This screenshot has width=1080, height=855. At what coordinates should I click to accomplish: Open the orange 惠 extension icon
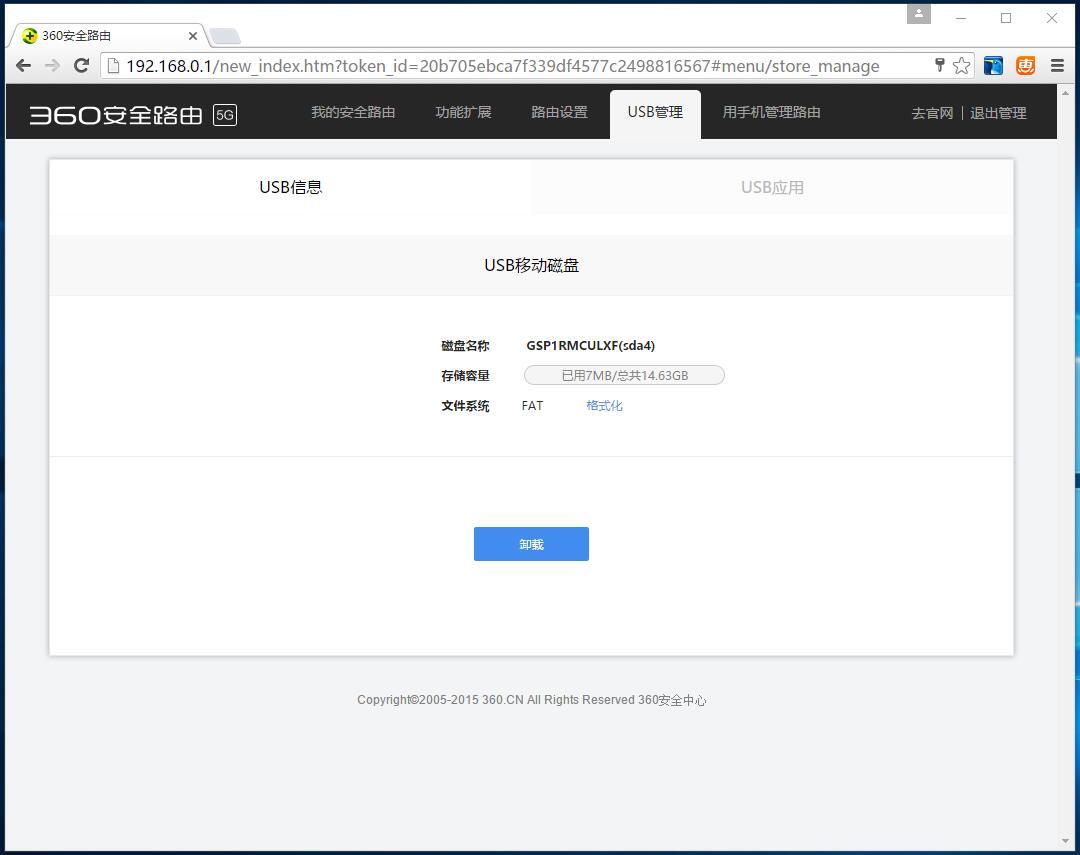point(1025,65)
